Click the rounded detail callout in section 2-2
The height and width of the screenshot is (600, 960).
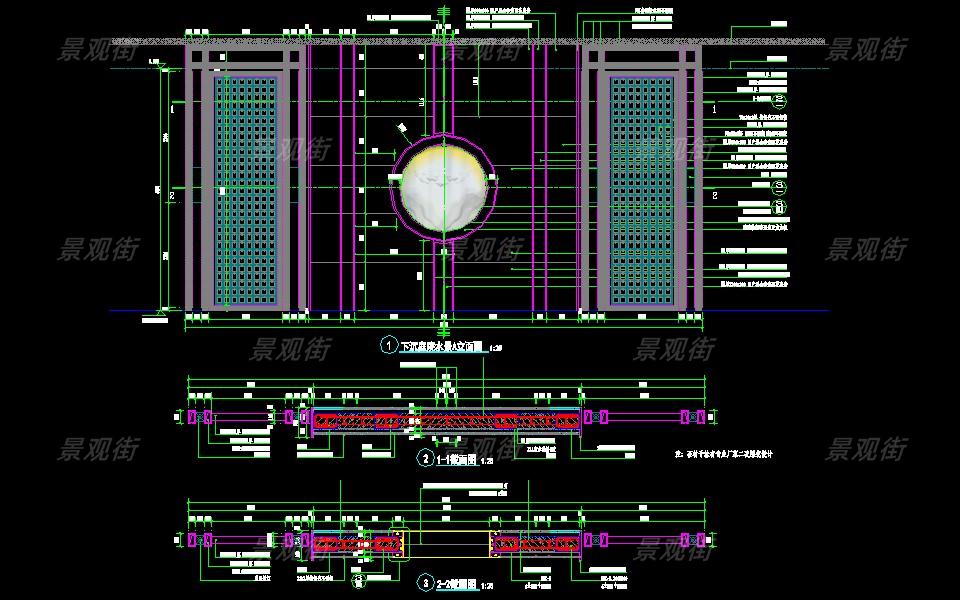click(x=397, y=541)
